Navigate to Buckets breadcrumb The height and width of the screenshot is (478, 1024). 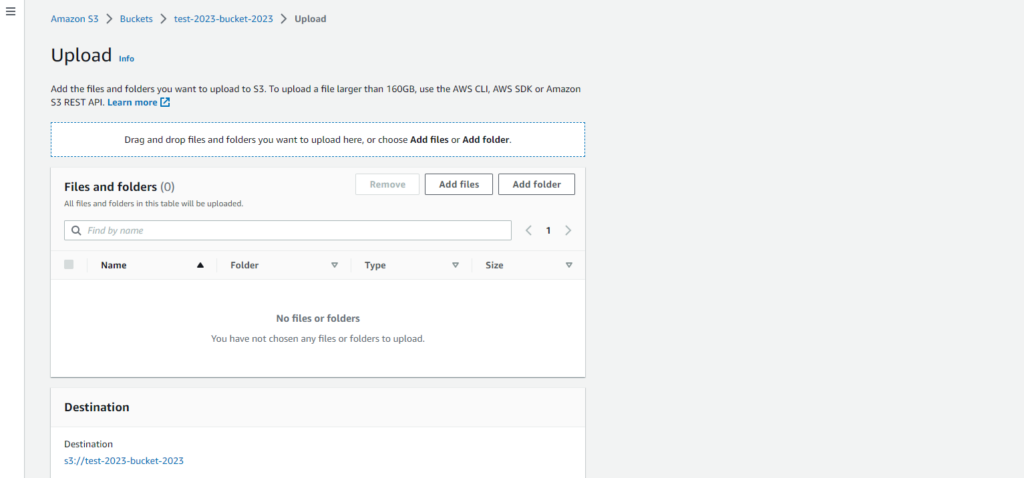coord(136,19)
